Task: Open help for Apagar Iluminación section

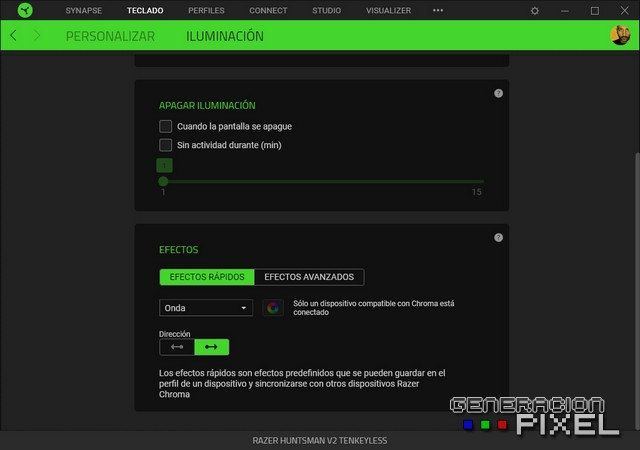Action: (x=498, y=93)
